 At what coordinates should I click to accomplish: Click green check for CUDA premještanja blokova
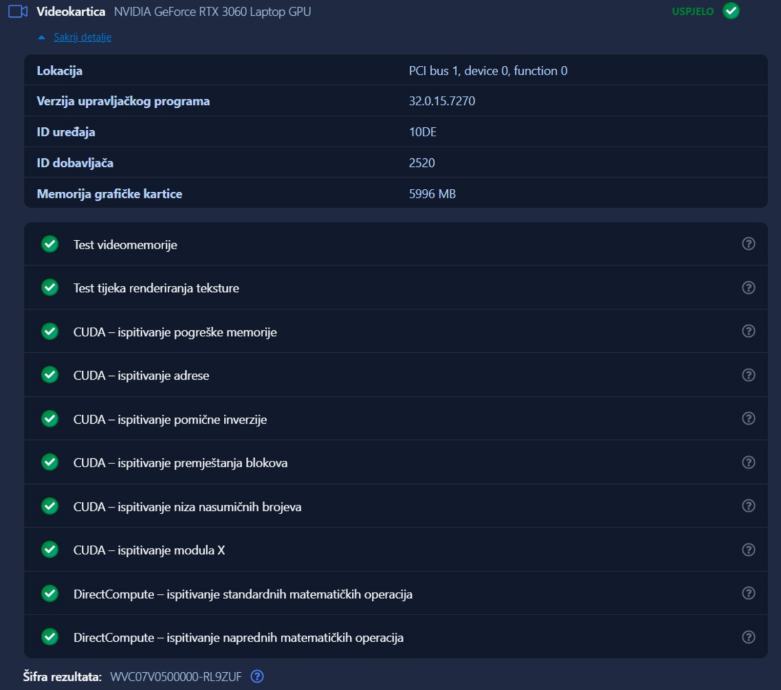point(50,462)
